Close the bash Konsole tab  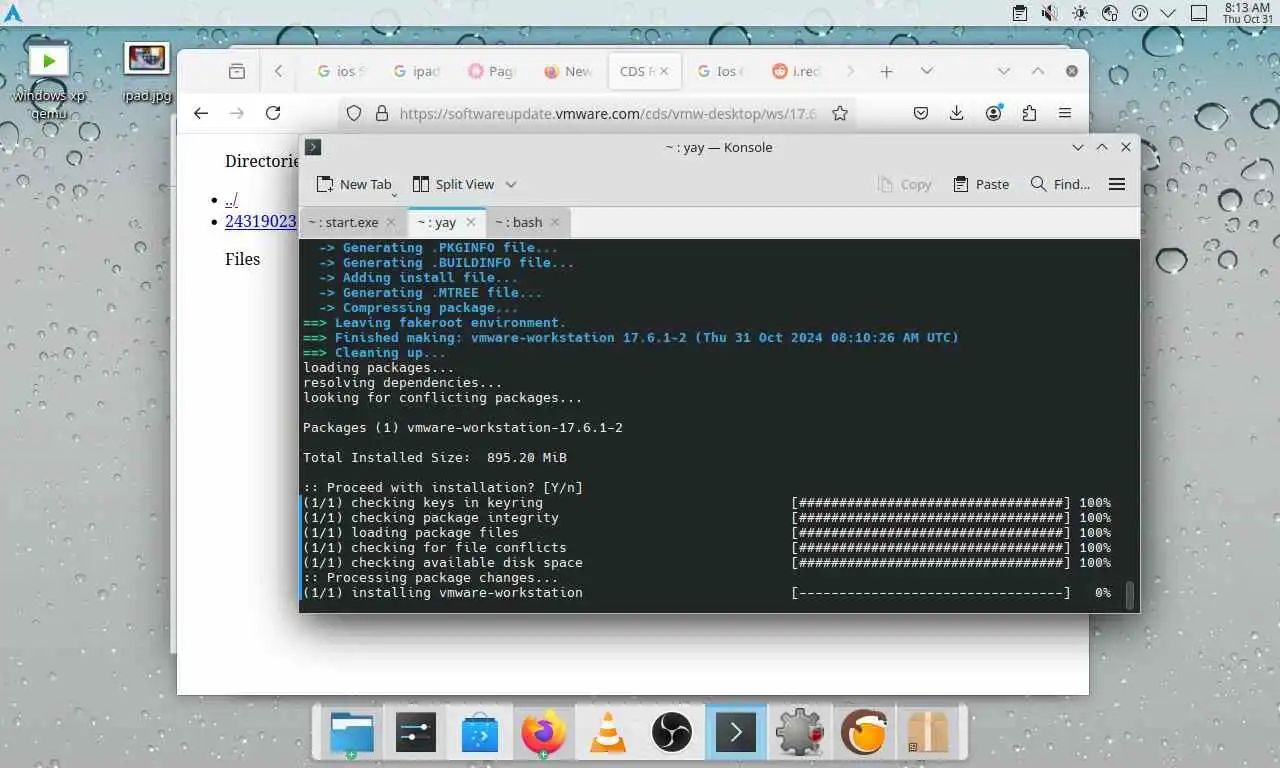pos(555,222)
